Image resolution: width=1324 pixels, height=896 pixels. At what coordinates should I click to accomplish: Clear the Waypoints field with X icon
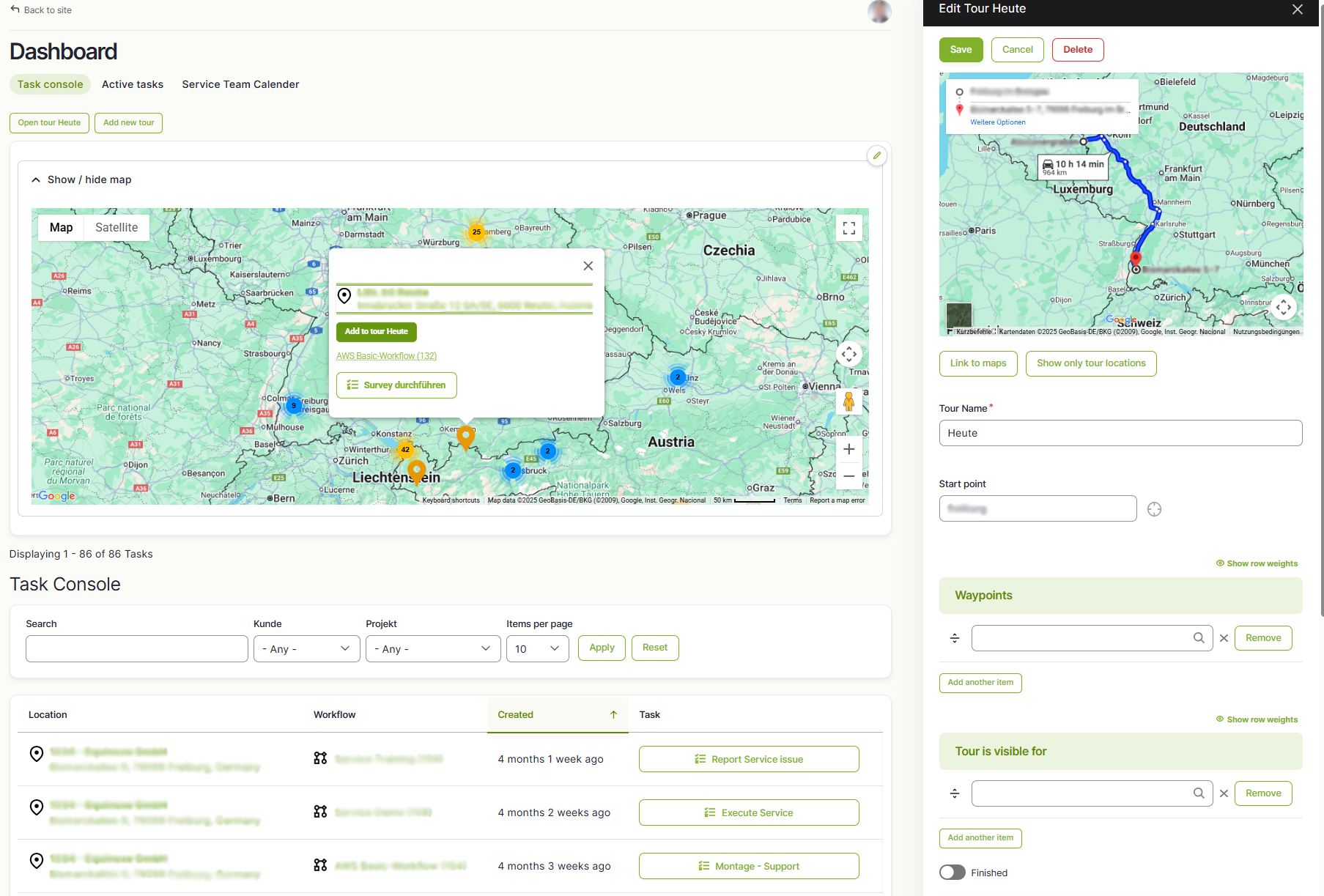pos(1224,638)
